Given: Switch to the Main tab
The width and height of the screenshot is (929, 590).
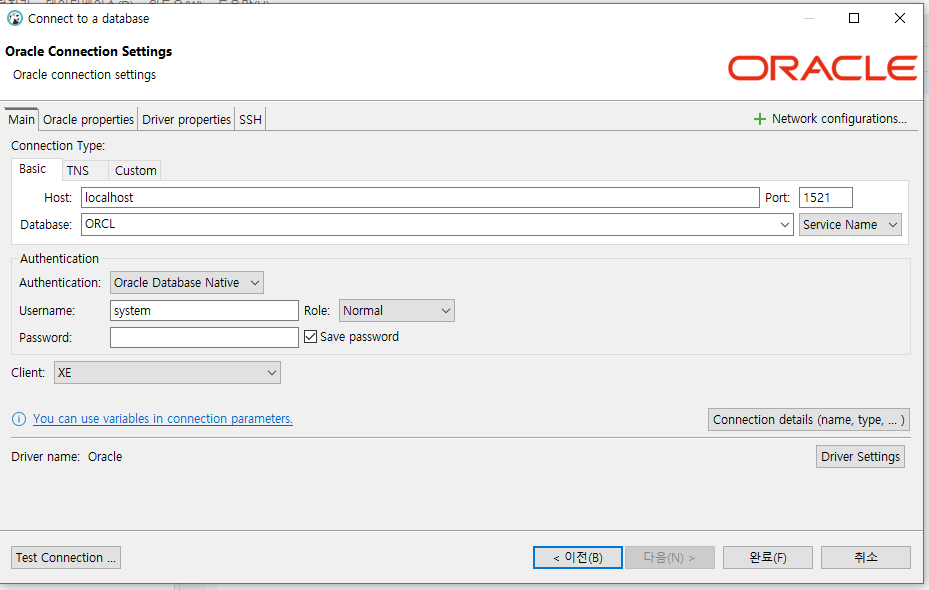Looking at the screenshot, I should coord(21,119).
